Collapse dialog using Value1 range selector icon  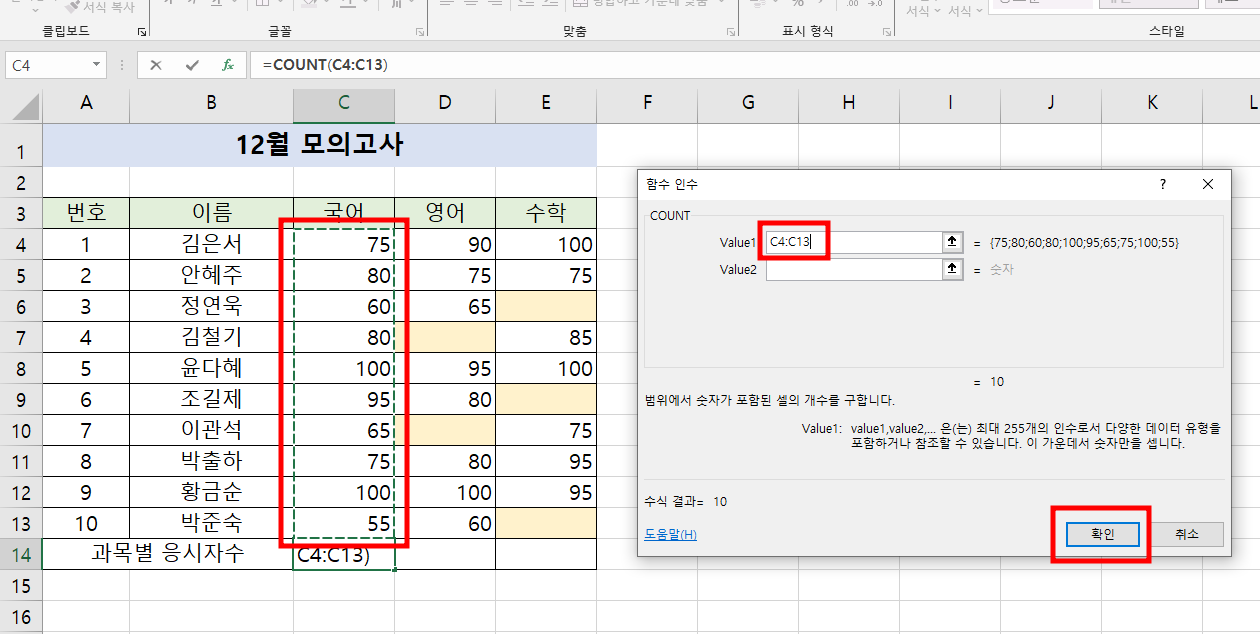tap(951, 242)
